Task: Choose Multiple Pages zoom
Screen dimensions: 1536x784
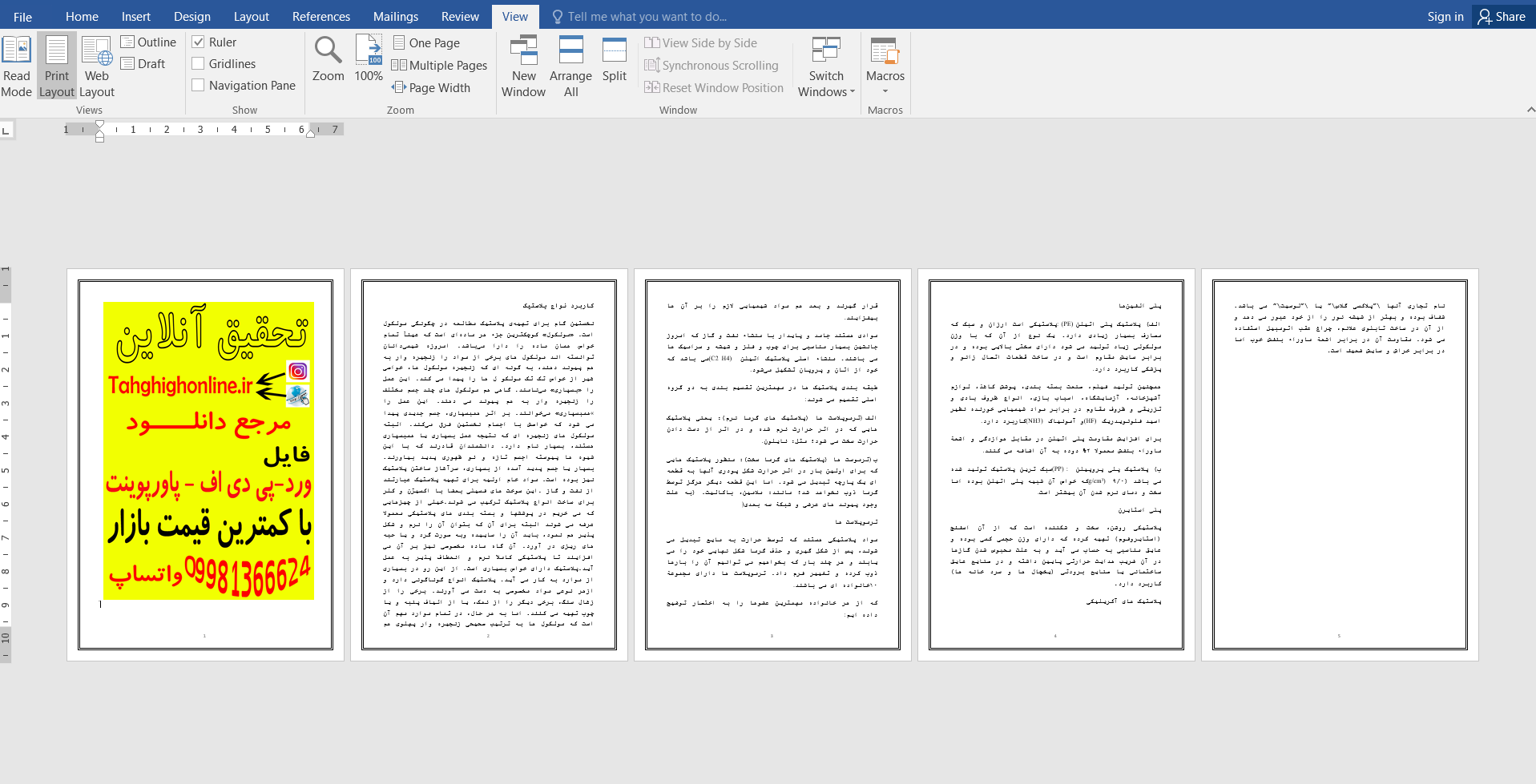Action: [x=439, y=66]
